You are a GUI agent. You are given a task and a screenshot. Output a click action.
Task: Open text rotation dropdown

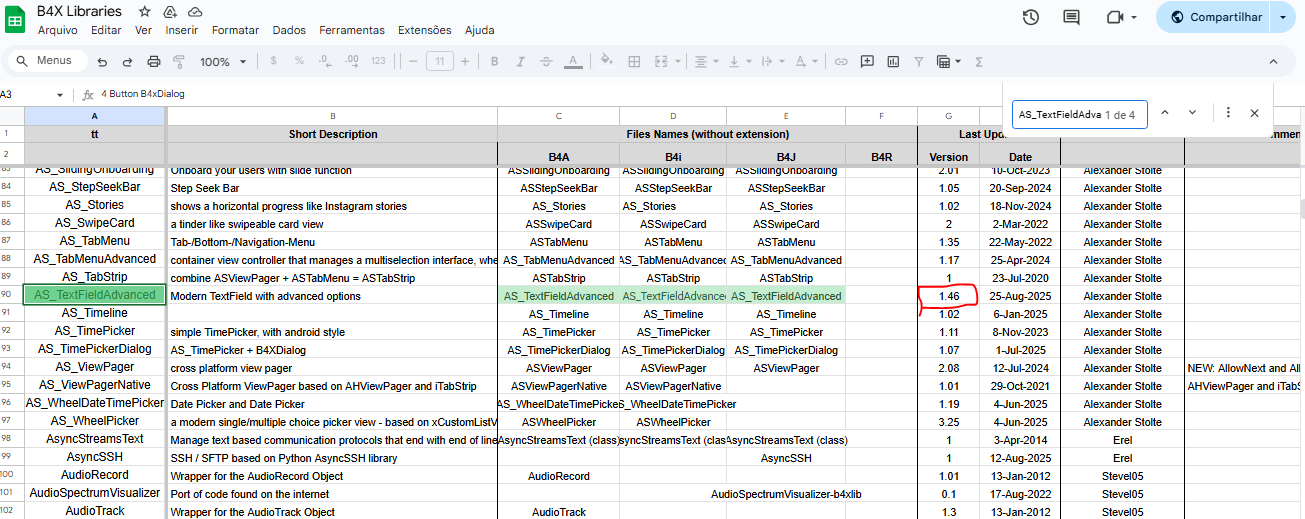click(x=806, y=61)
